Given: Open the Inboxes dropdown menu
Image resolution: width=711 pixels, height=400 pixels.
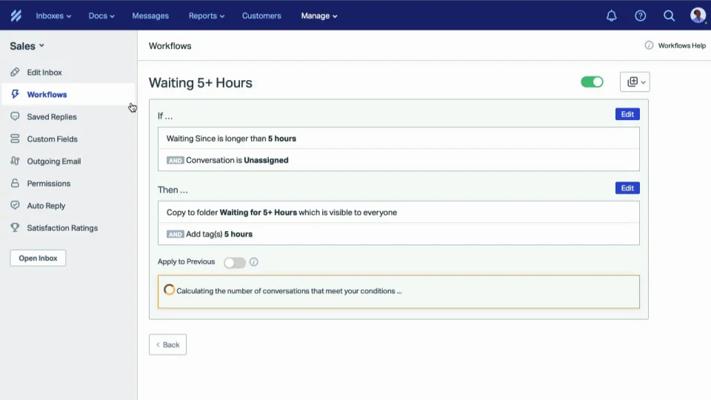Looking at the screenshot, I should click(53, 16).
